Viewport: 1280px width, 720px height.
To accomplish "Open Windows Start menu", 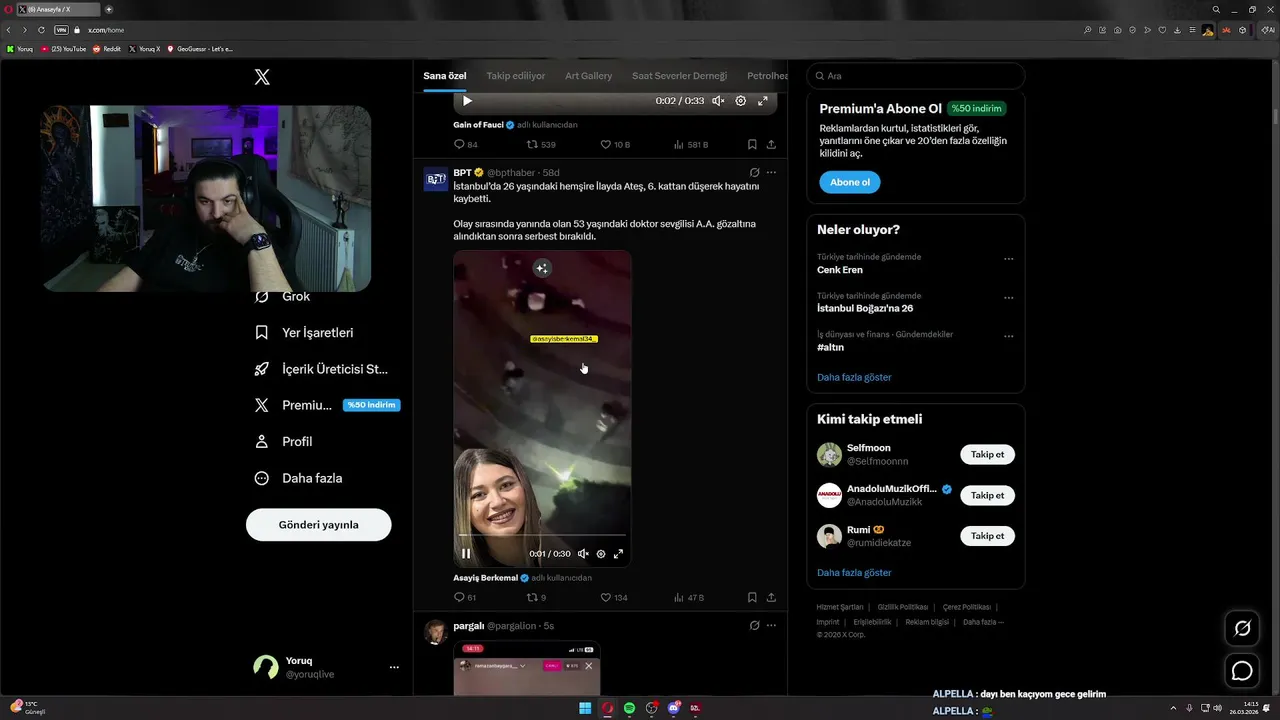I will [585, 708].
